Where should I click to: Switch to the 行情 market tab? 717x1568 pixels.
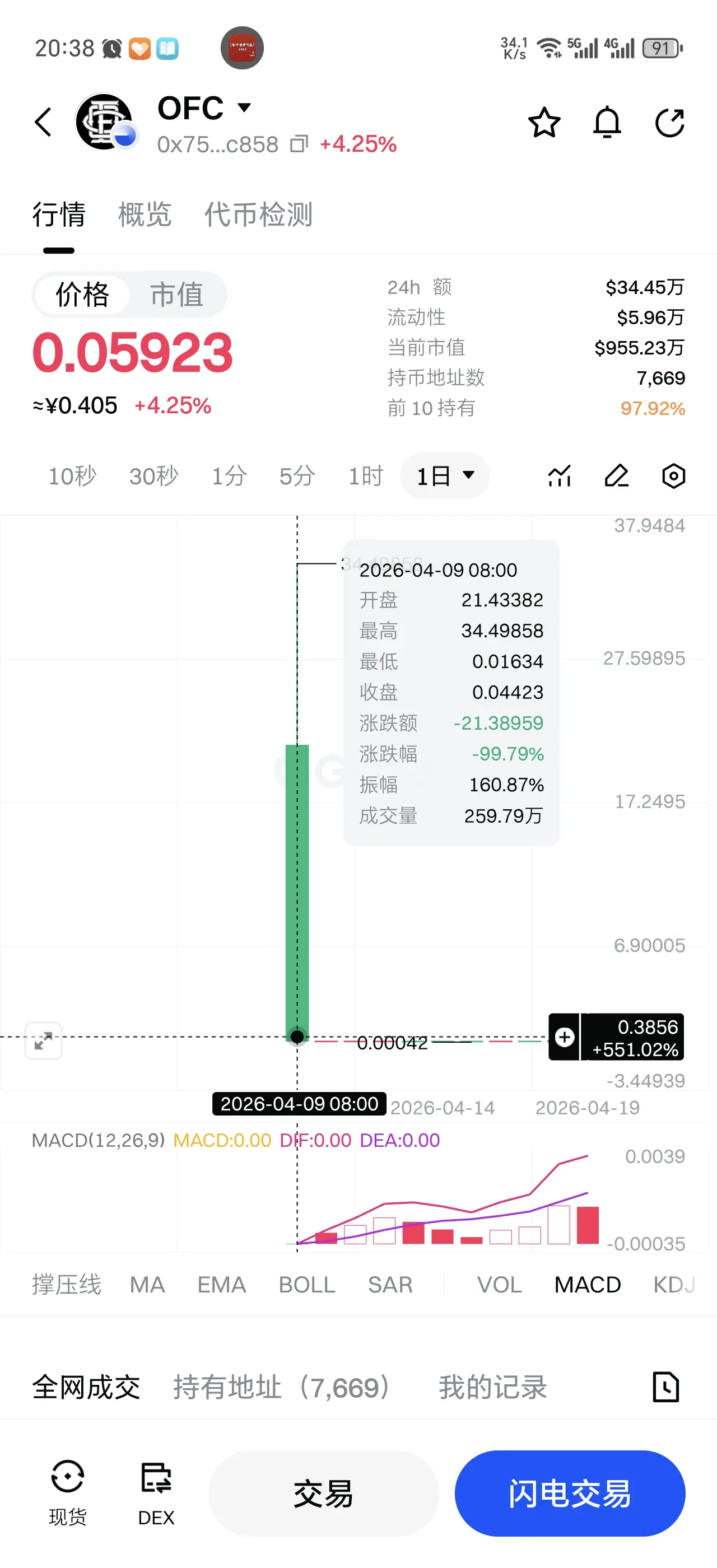click(x=59, y=215)
